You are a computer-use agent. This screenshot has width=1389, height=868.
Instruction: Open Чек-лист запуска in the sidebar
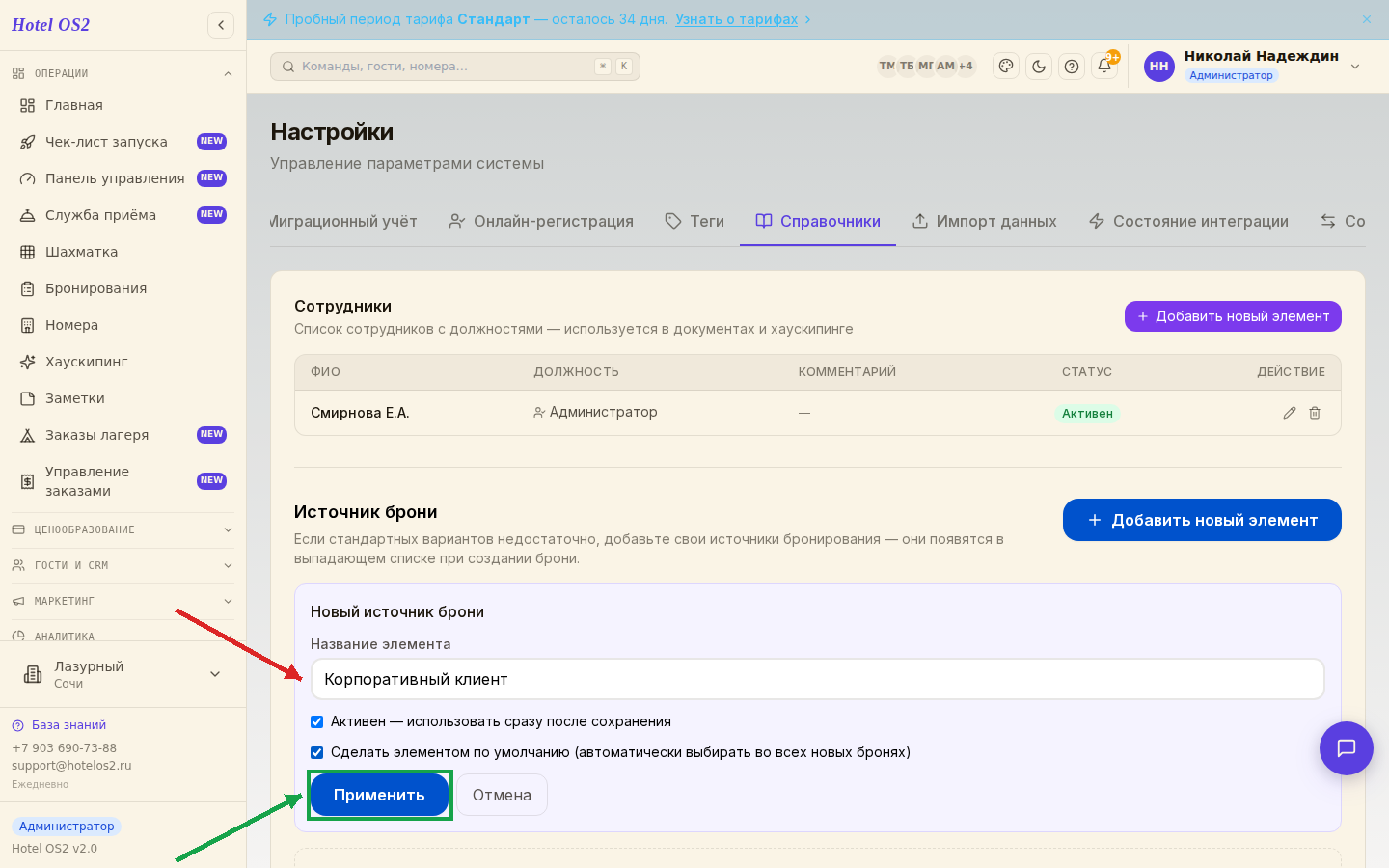(x=123, y=142)
